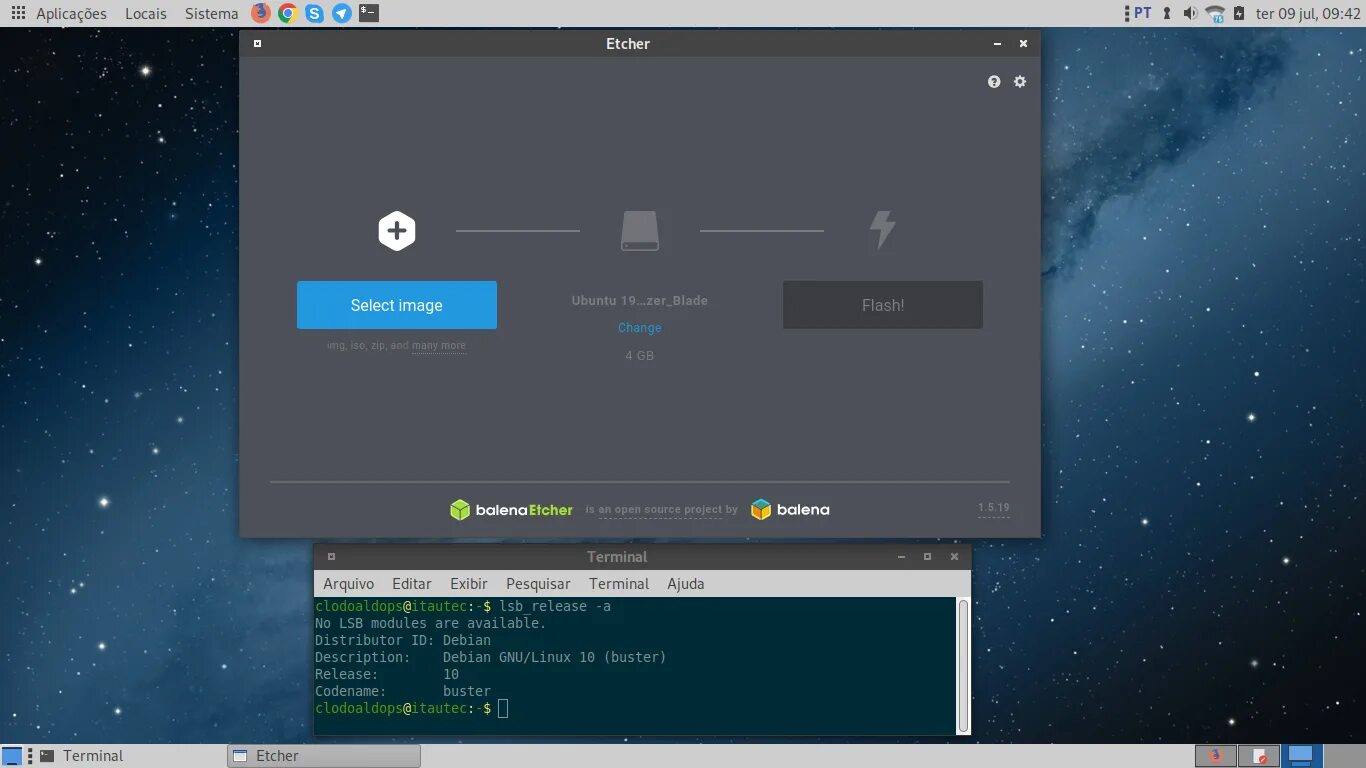Minimize the Etcher window
Viewport: 1366px width, 768px height.
tap(997, 44)
